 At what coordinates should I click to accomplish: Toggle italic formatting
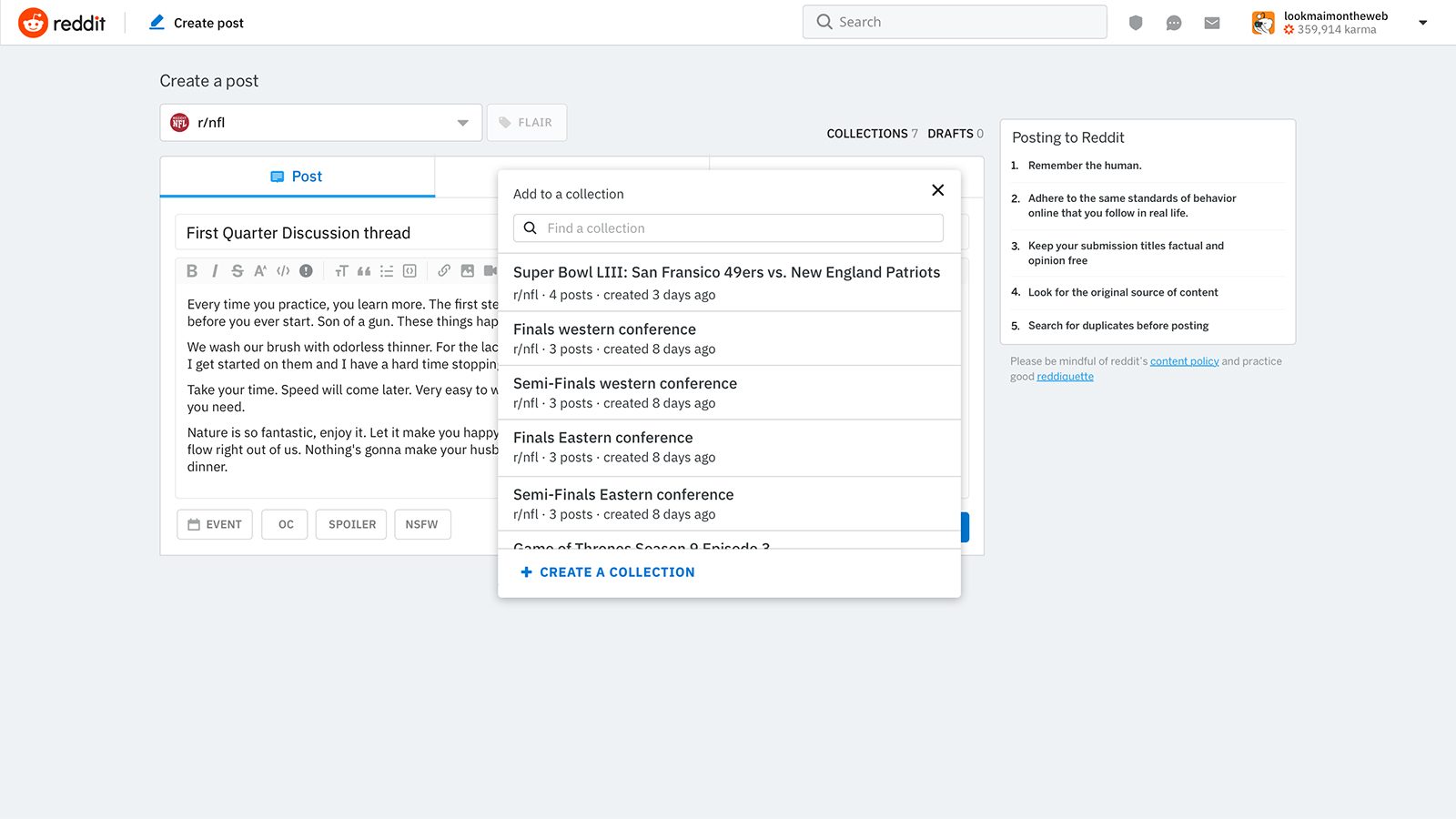[x=215, y=271]
